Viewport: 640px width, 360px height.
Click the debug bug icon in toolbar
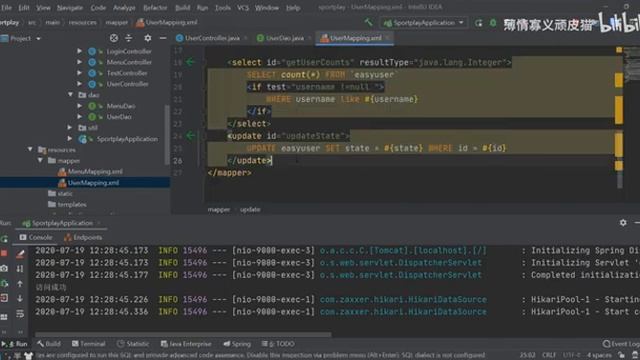[x=493, y=23]
